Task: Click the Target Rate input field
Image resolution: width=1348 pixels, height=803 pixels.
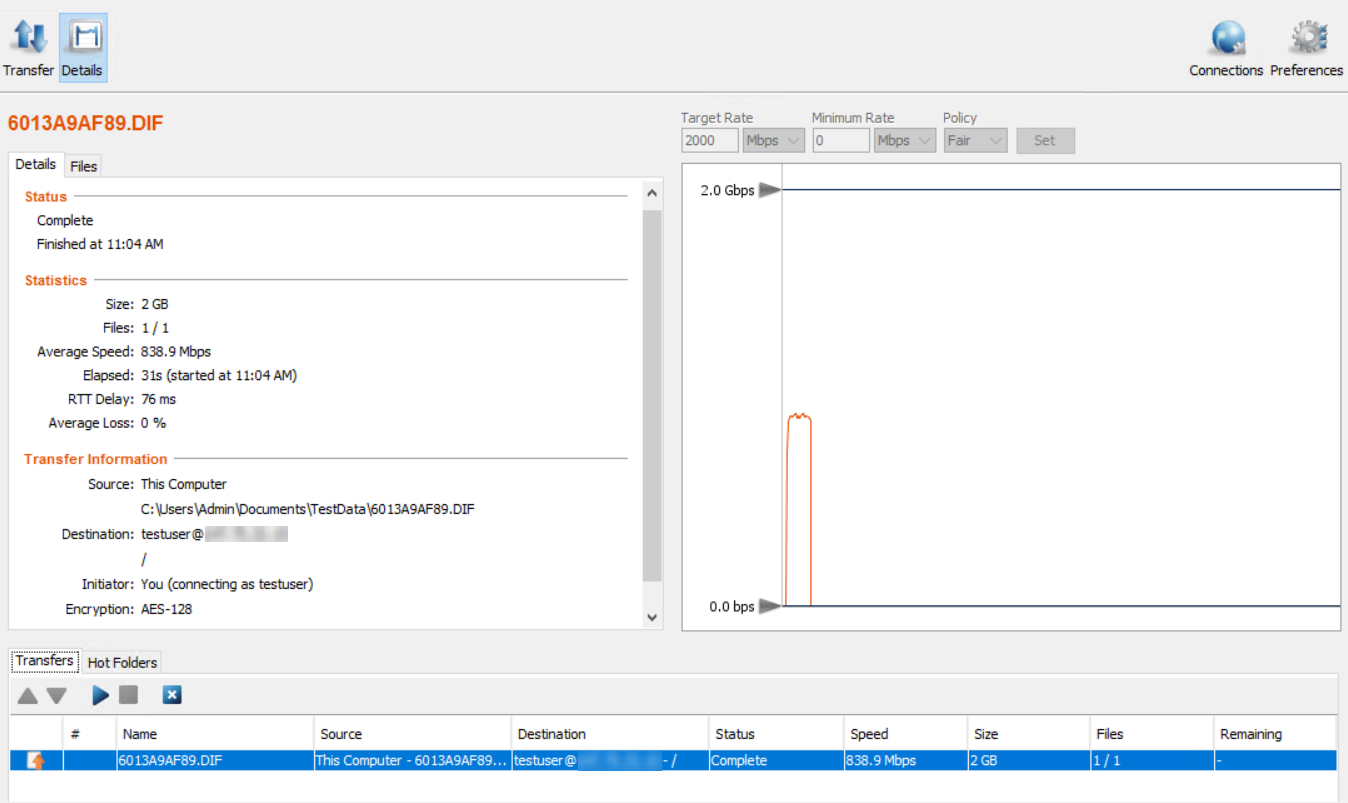Action: (x=710, y=141)
